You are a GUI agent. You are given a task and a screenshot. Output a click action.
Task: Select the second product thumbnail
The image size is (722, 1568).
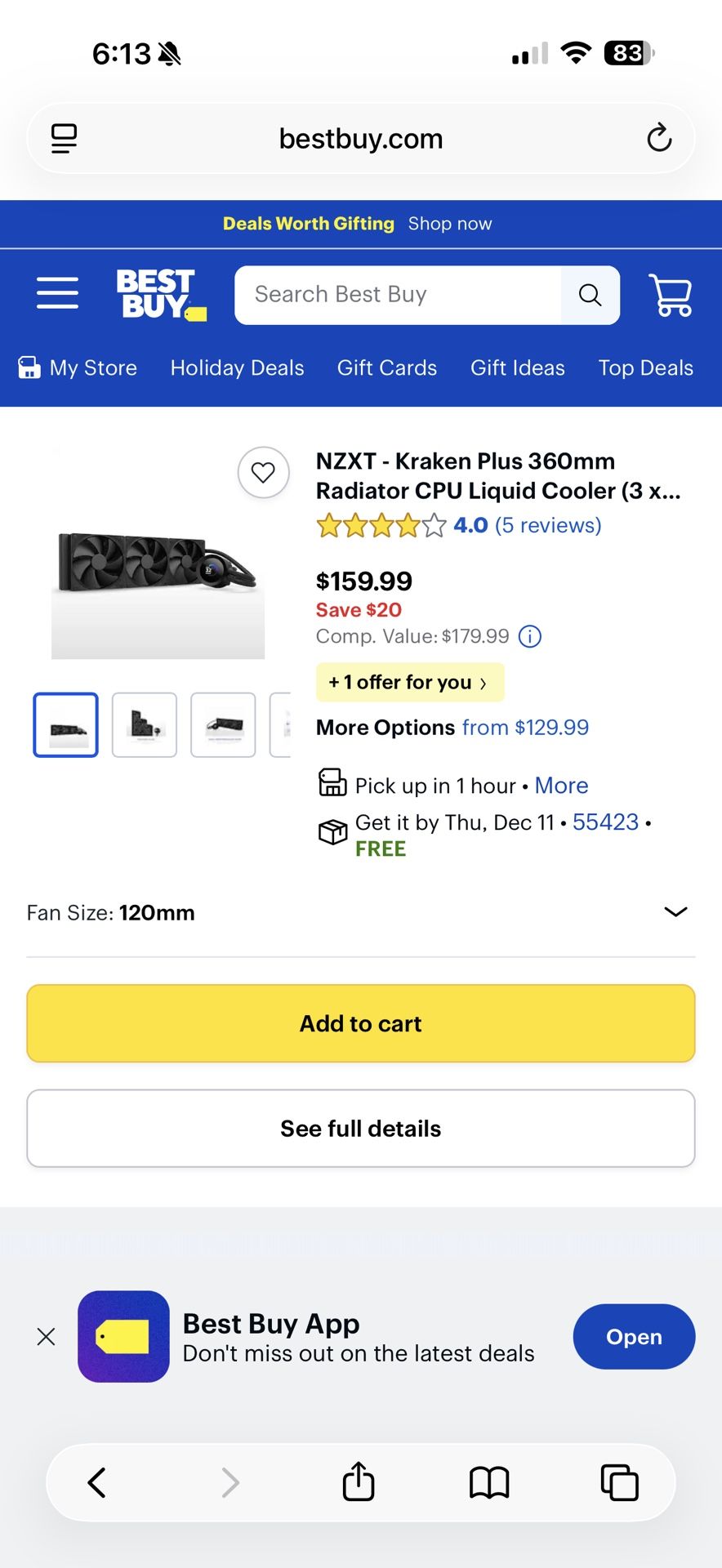(144, 724)
